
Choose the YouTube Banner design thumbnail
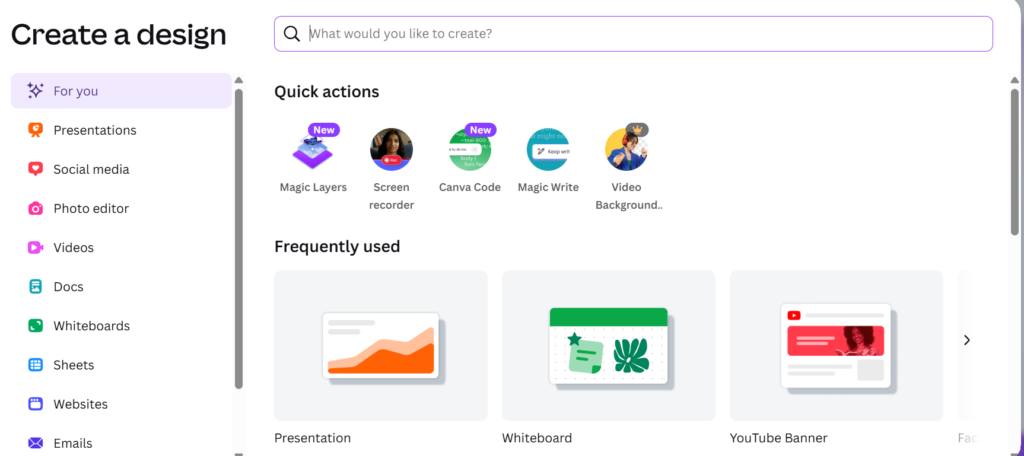(x=837, y=346)
